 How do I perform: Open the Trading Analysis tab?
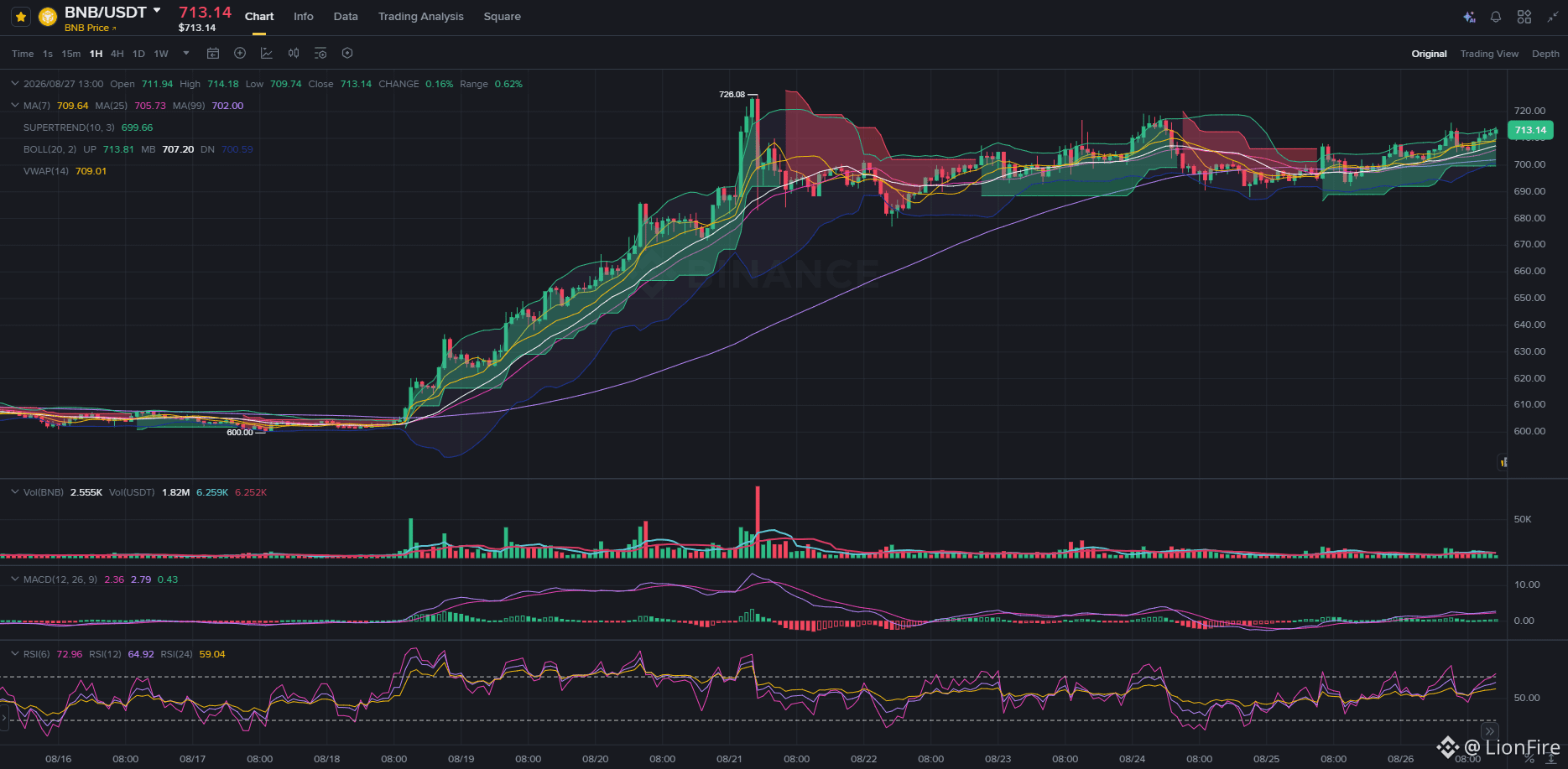[x=421, y=17]
